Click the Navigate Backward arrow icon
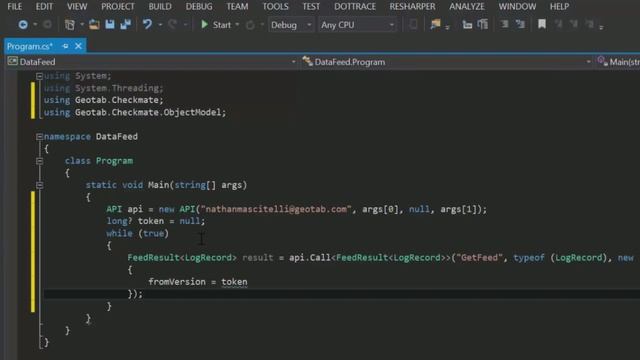The width and height of the screenshot is (640, 360). tap(23, 25)
